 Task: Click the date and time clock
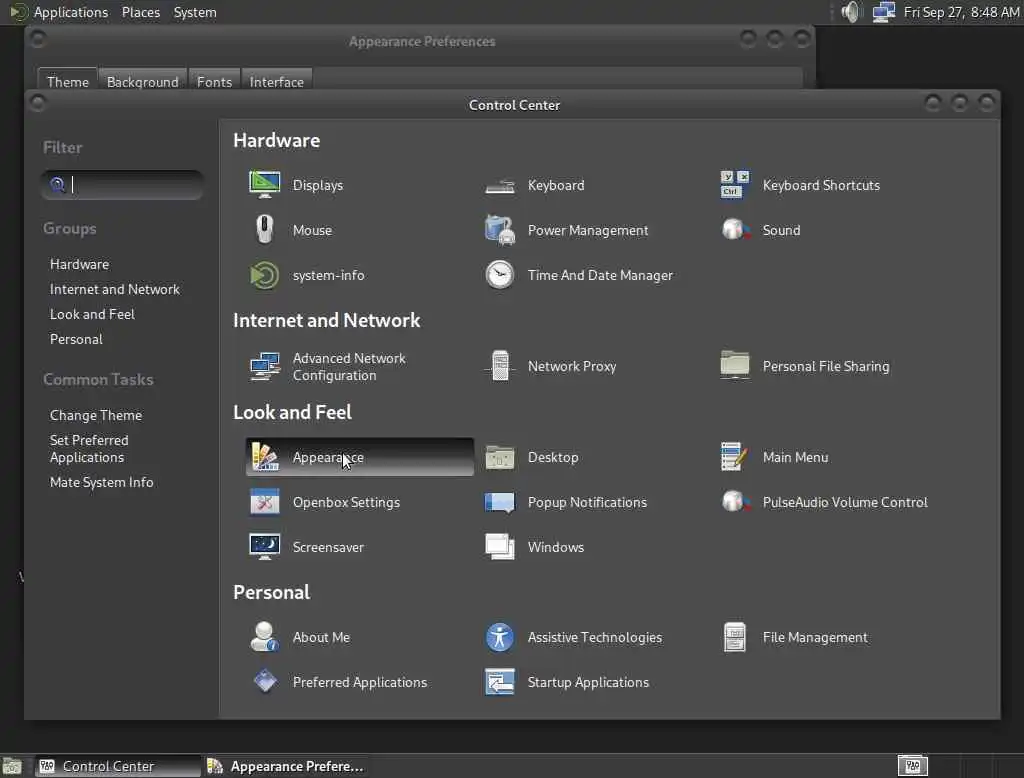961,12
